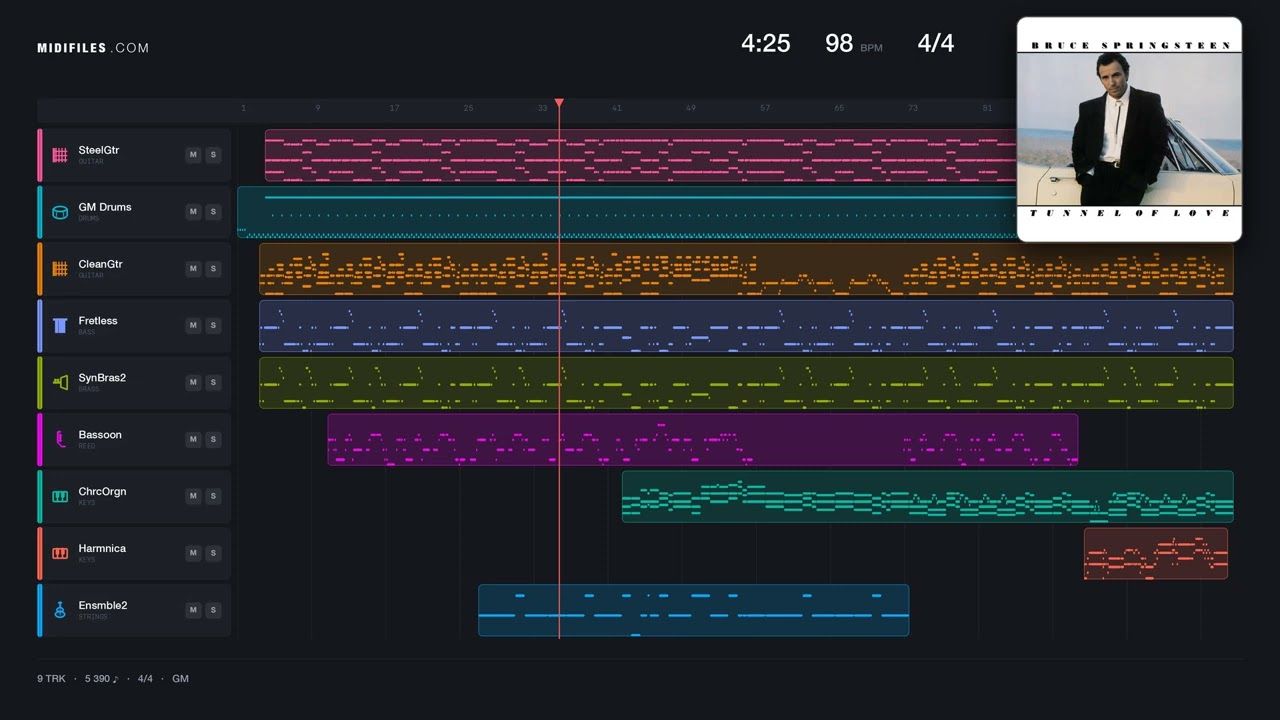Click the MIDIFILES.COM logo
The height and width of the screenshot is (720, 1280).
(x=93, y=48)
